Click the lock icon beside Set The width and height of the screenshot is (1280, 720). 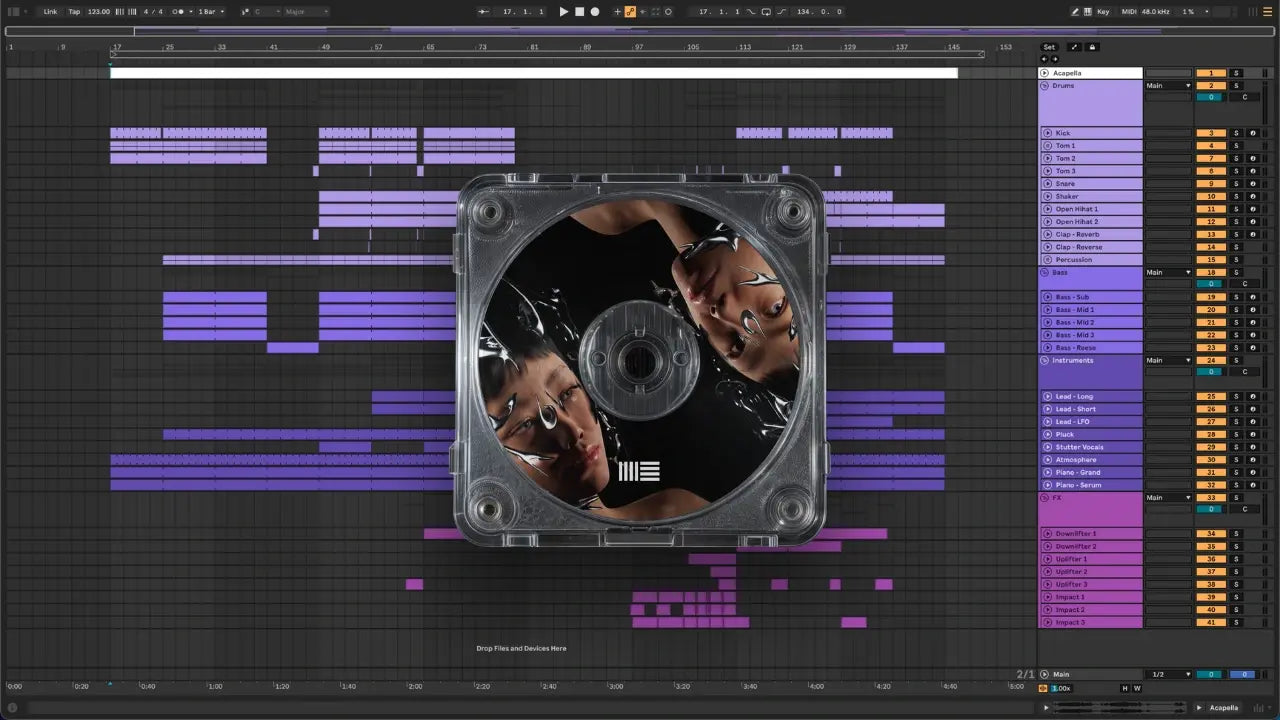1092,47
